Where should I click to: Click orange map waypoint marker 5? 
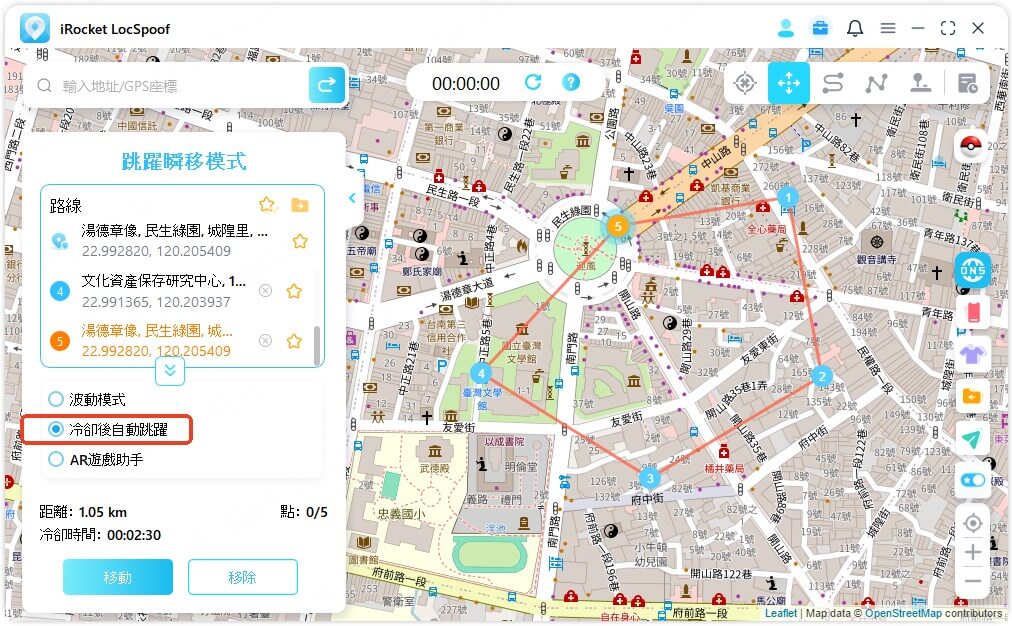[618, 226]
